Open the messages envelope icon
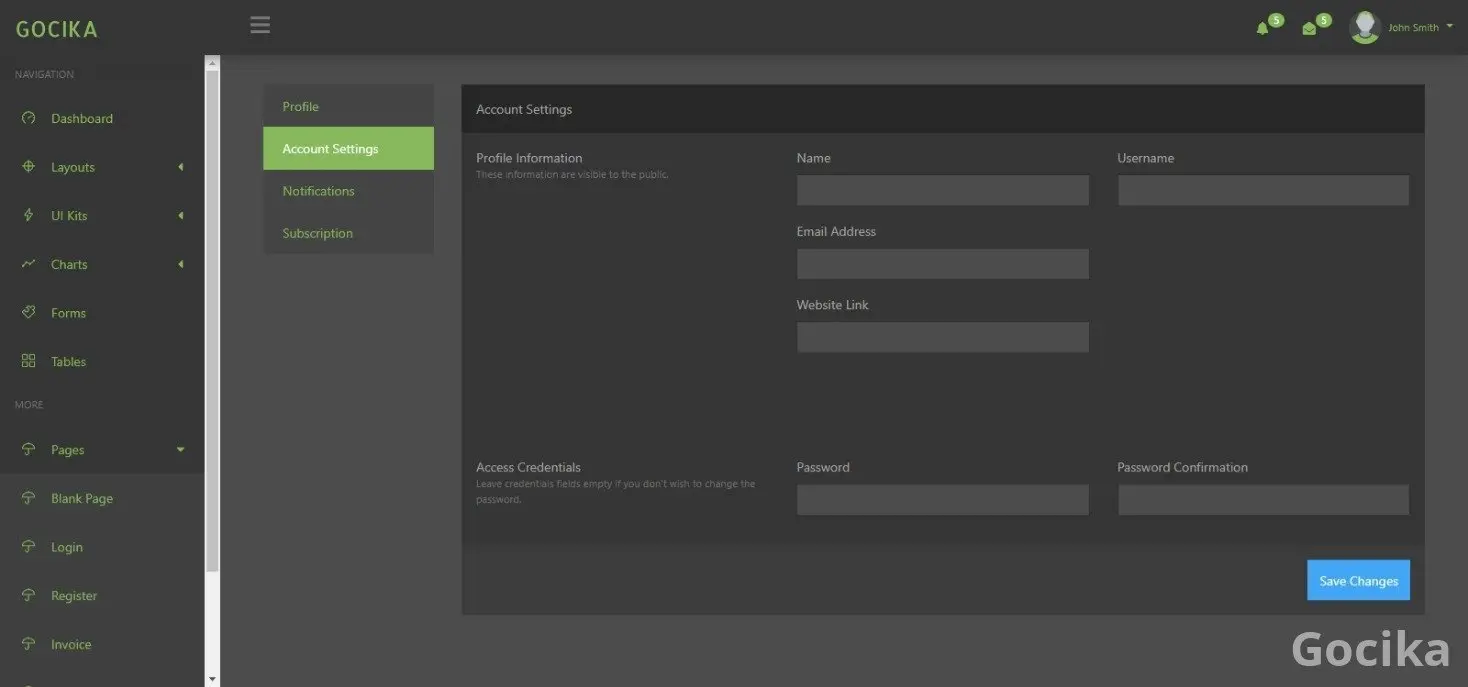Image resolution: width=1468 pixels, height=687 pixels. [1309, 28]
